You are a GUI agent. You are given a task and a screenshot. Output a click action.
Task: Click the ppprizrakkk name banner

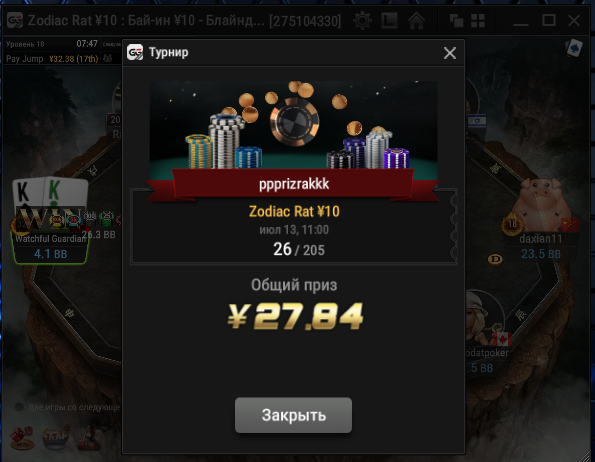[x=294, y=184]
